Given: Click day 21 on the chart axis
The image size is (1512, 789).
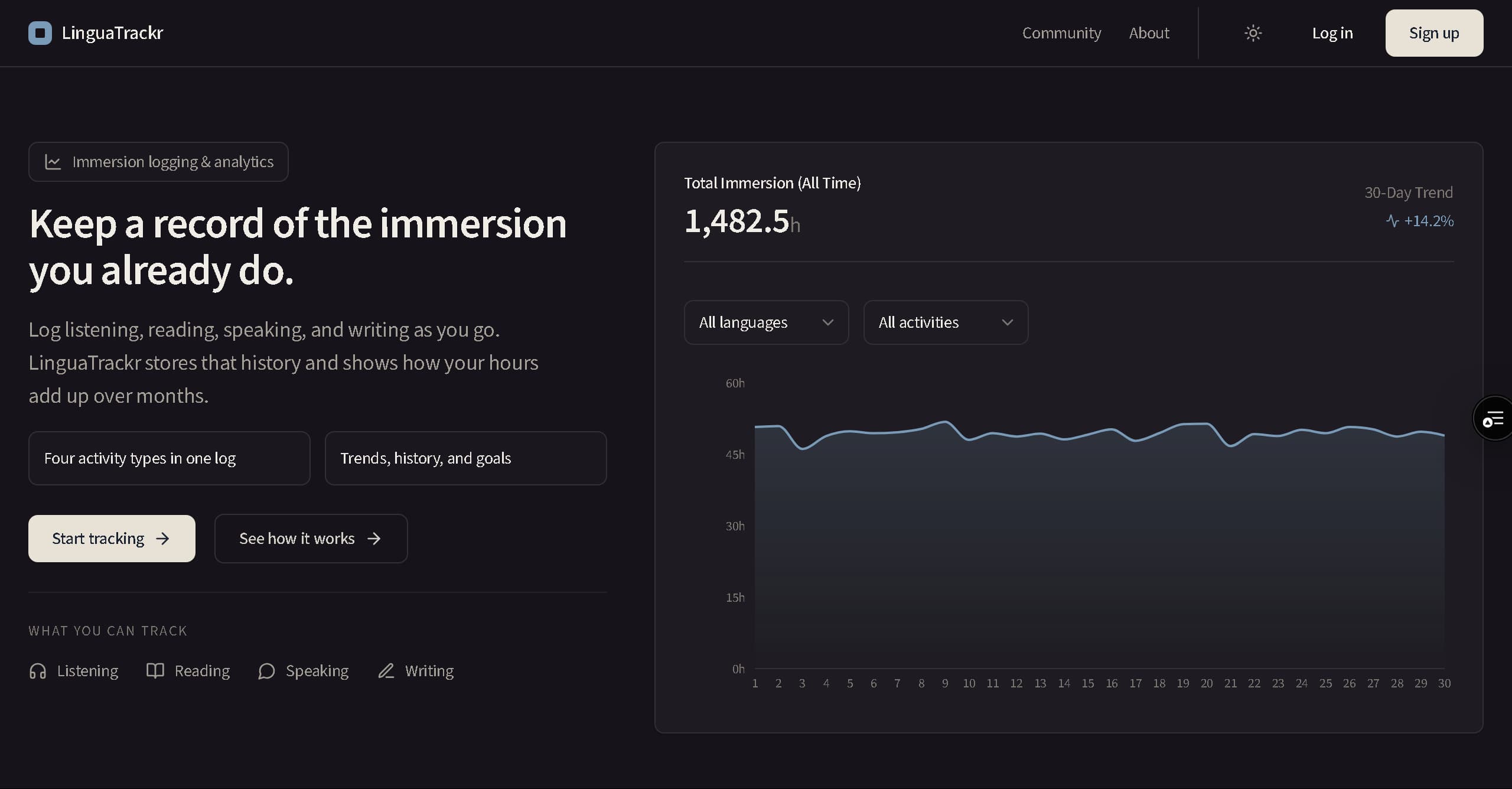Looking at the screenshot, I should 1230,683.
